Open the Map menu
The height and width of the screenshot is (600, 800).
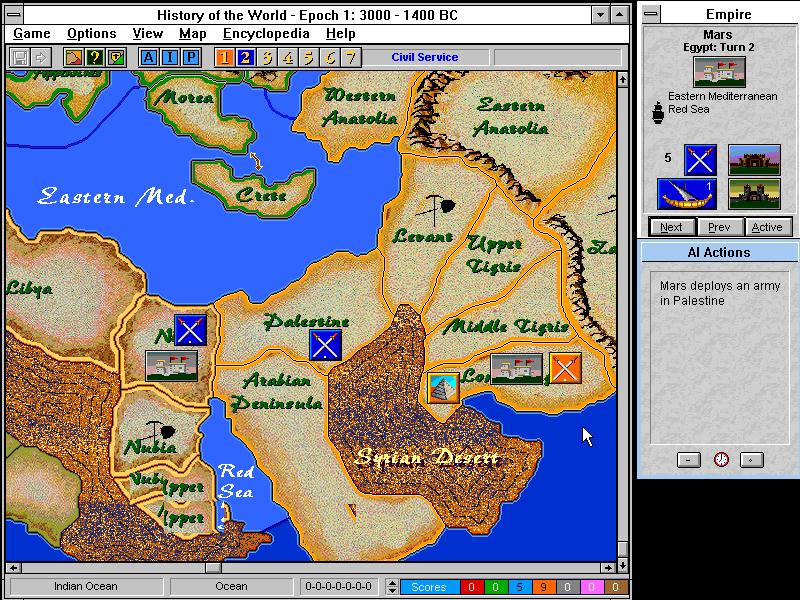[192, 34]
